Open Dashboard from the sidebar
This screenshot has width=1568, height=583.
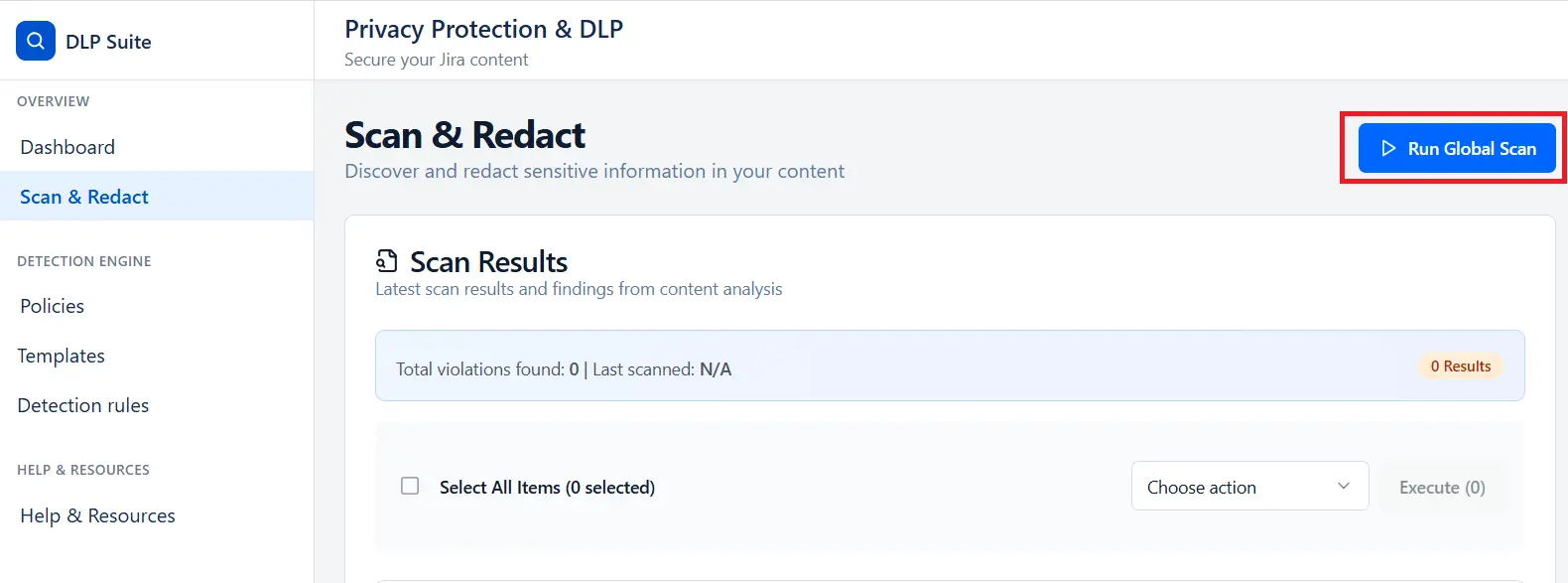tap(66, 146)
